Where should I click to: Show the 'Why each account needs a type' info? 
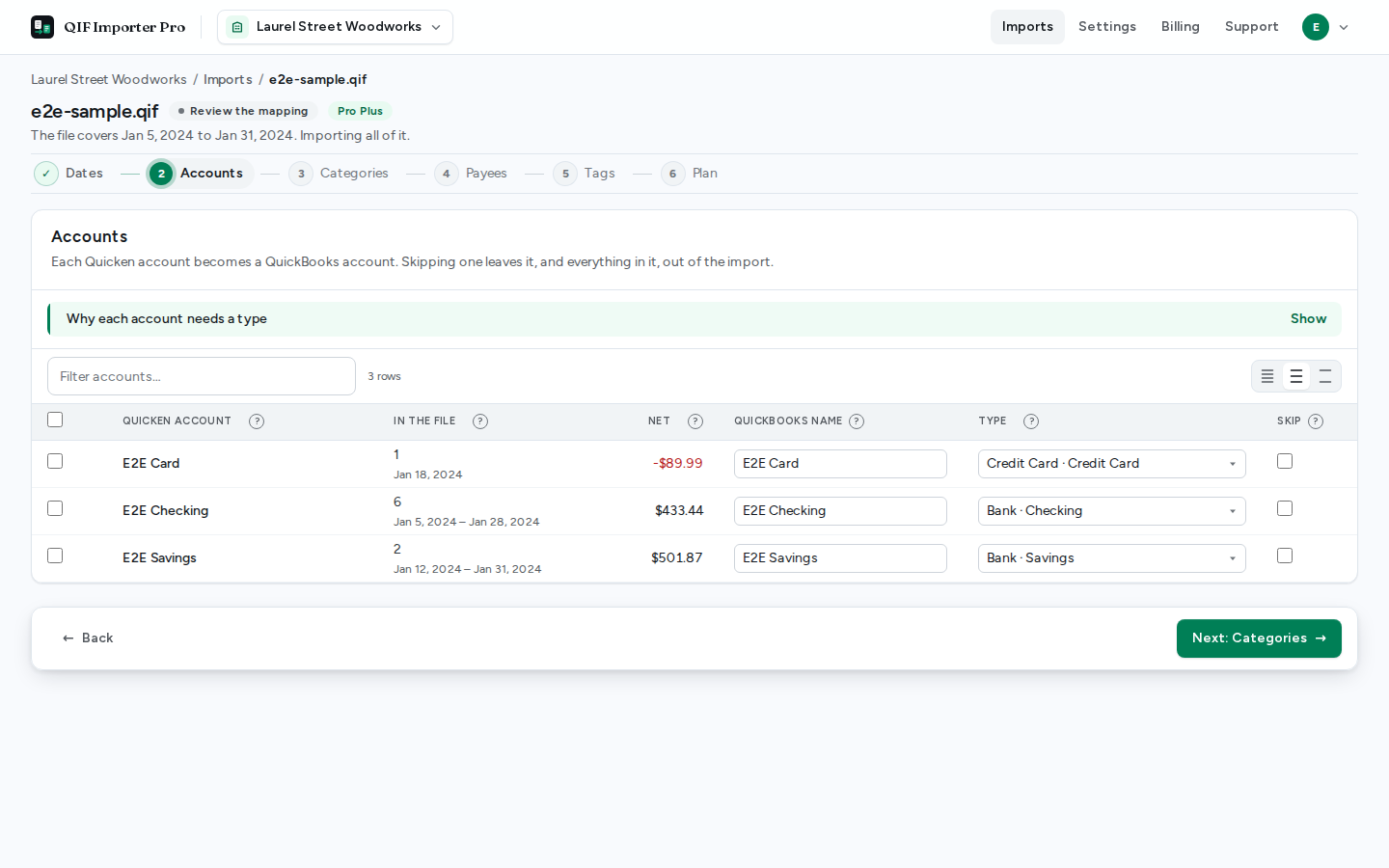[1308, 319]
